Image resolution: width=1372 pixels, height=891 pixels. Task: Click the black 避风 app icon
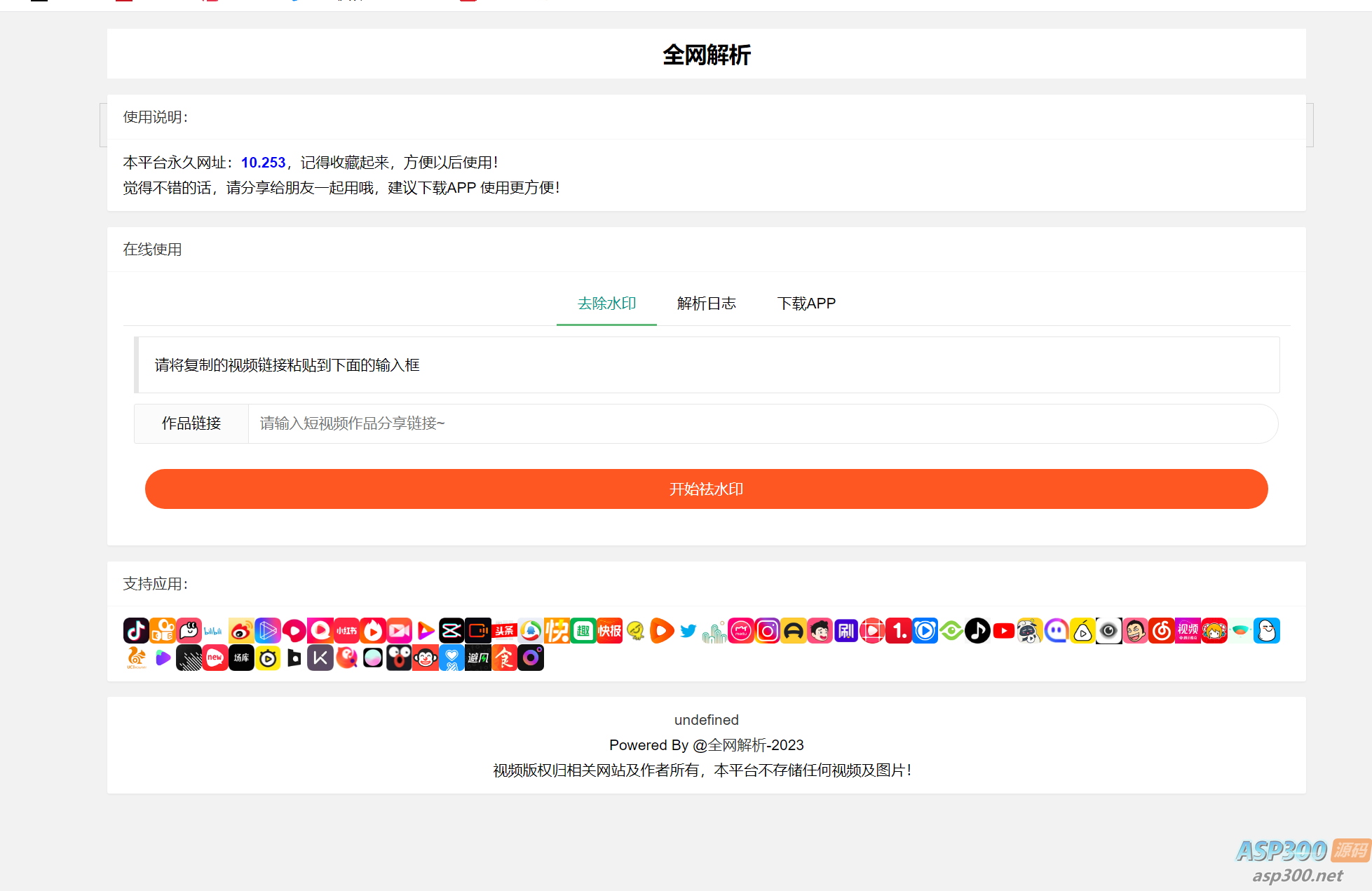(478, 658)
